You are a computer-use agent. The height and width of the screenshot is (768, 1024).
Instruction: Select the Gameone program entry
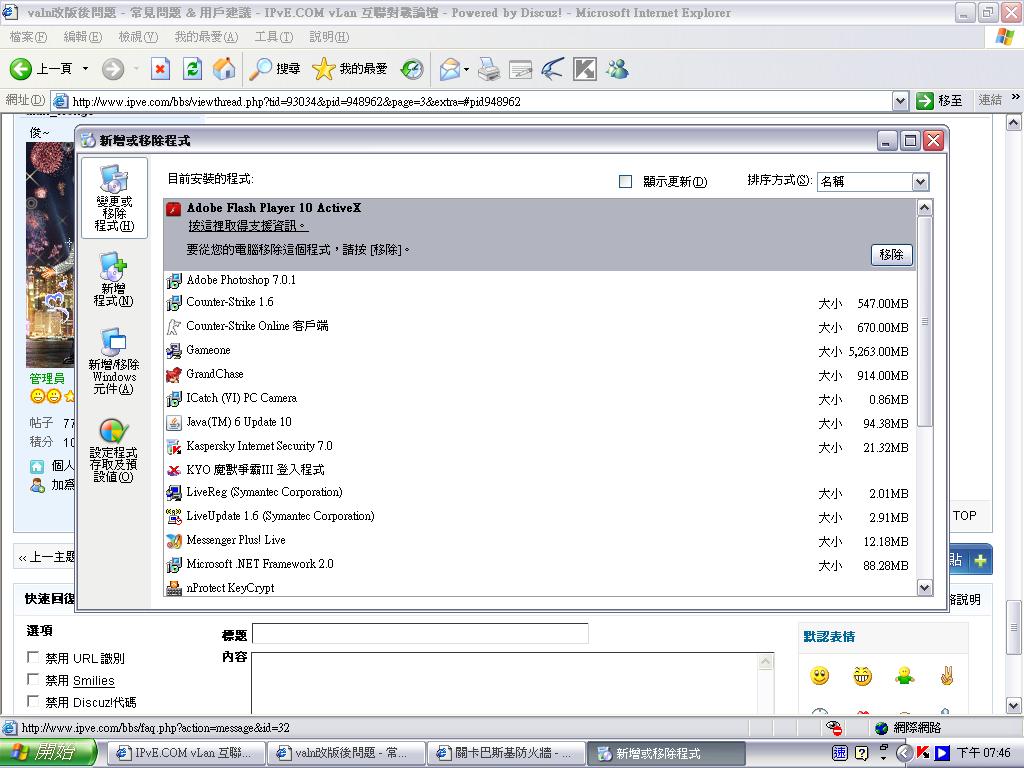(539, 351)
